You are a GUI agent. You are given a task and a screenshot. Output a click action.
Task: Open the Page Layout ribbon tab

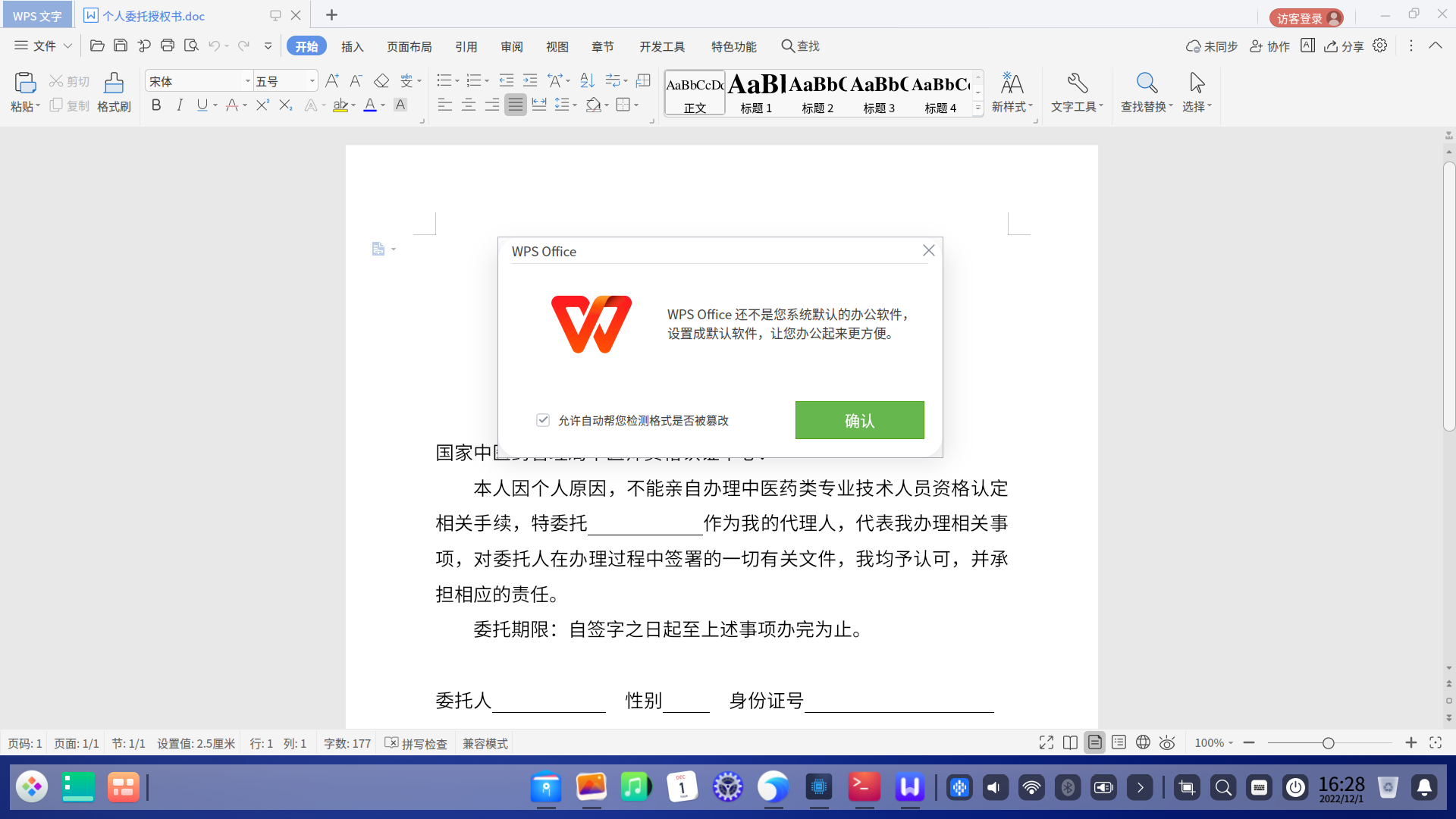pos(409,46)
